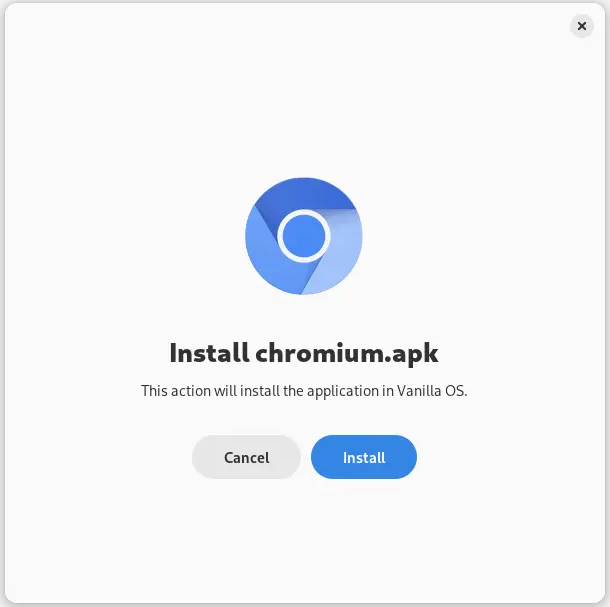Cancel the chromium.apk installation

pos(246,457)
